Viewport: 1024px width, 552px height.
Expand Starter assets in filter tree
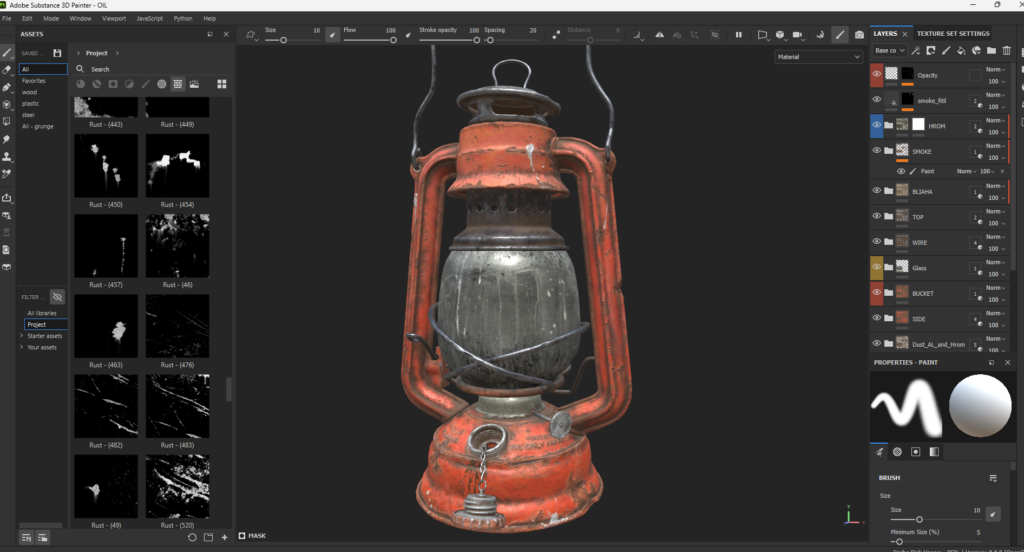[22, 336]
